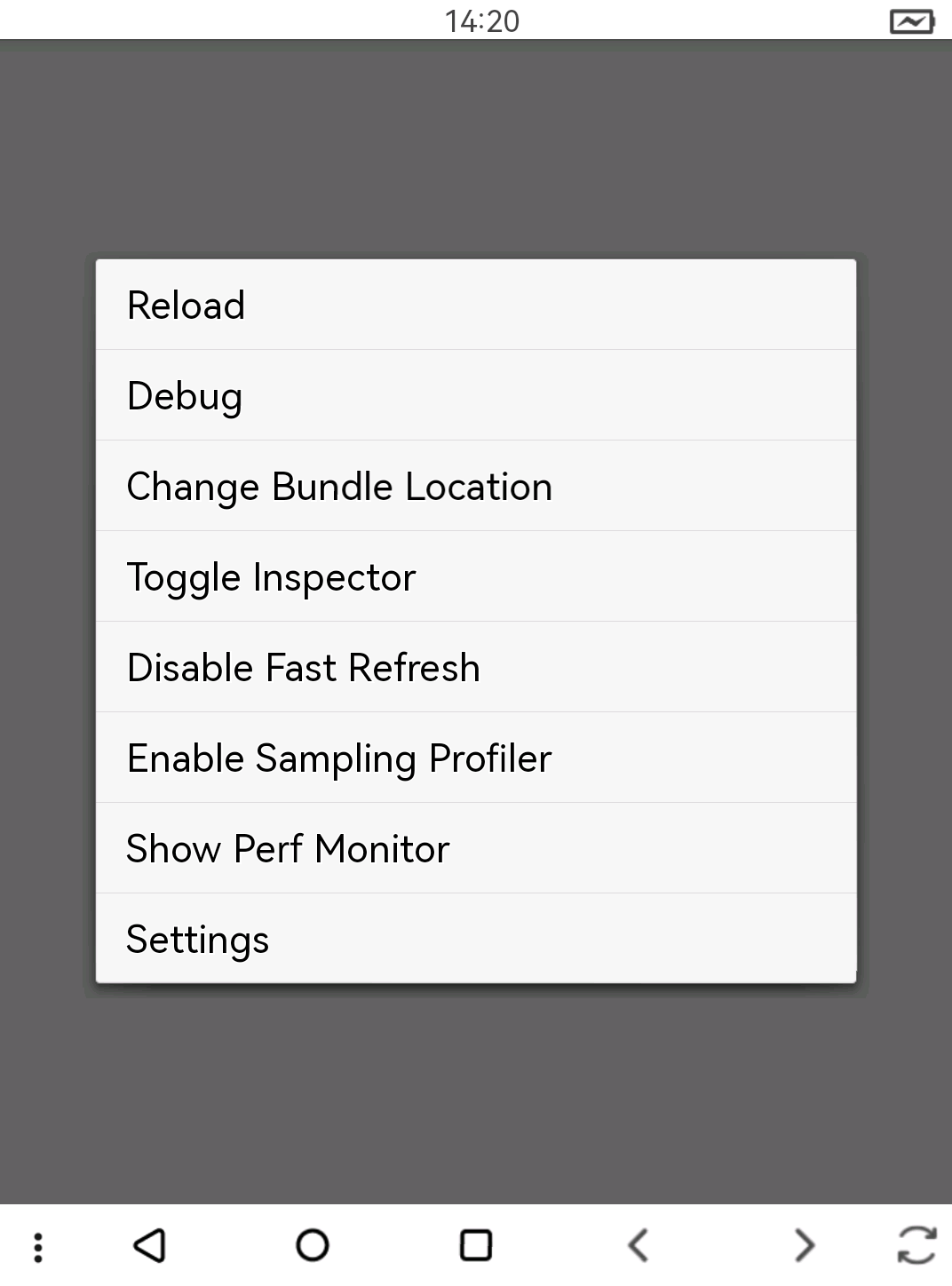Tap the 14:20 clock in status bar
The height and width of the screenshot is (1286, 952).
point(482,20)
